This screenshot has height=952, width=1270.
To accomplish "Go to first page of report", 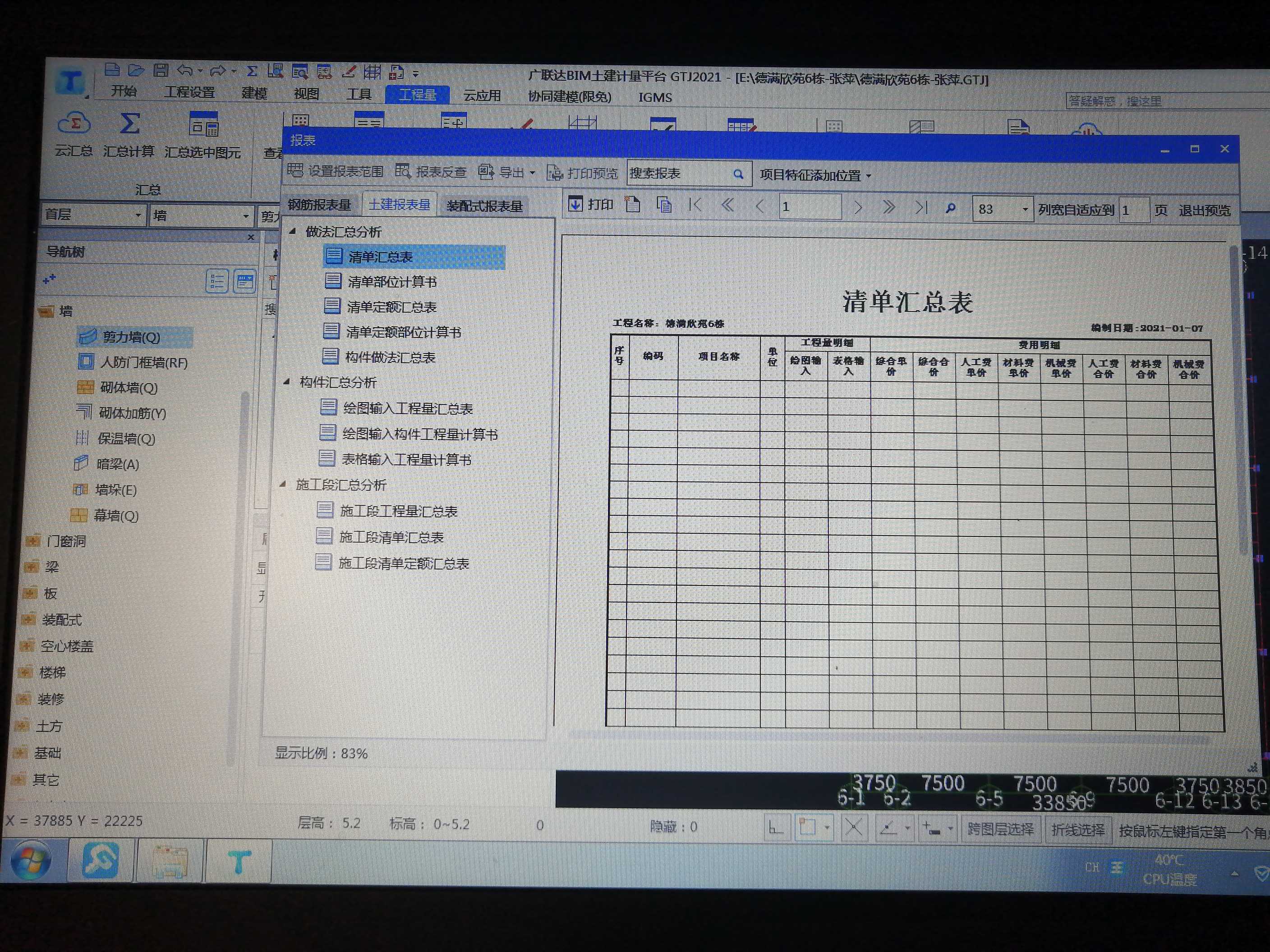I will [695, 206].
